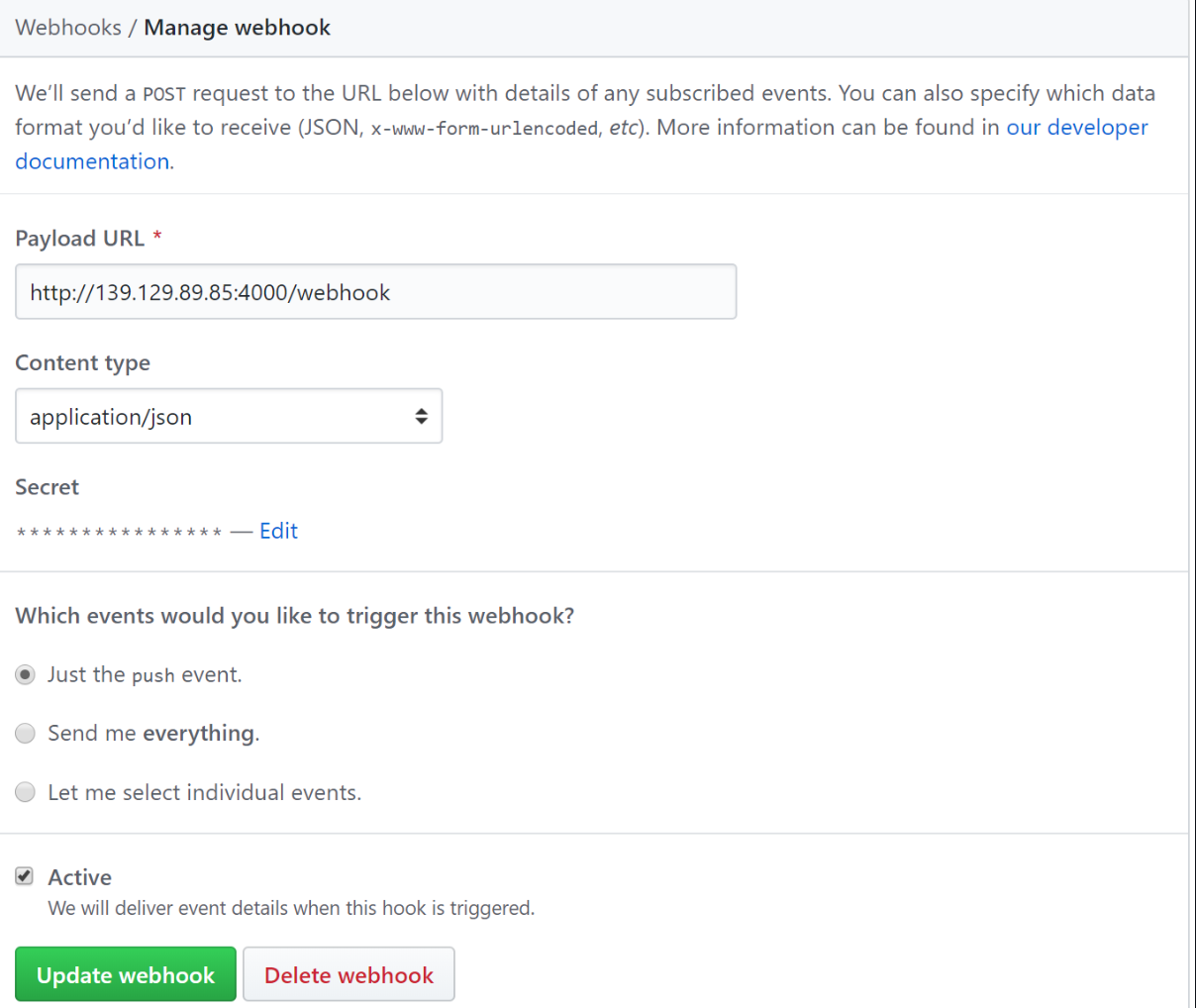Open the 'our developer documentation' link

coord(1076,128)
